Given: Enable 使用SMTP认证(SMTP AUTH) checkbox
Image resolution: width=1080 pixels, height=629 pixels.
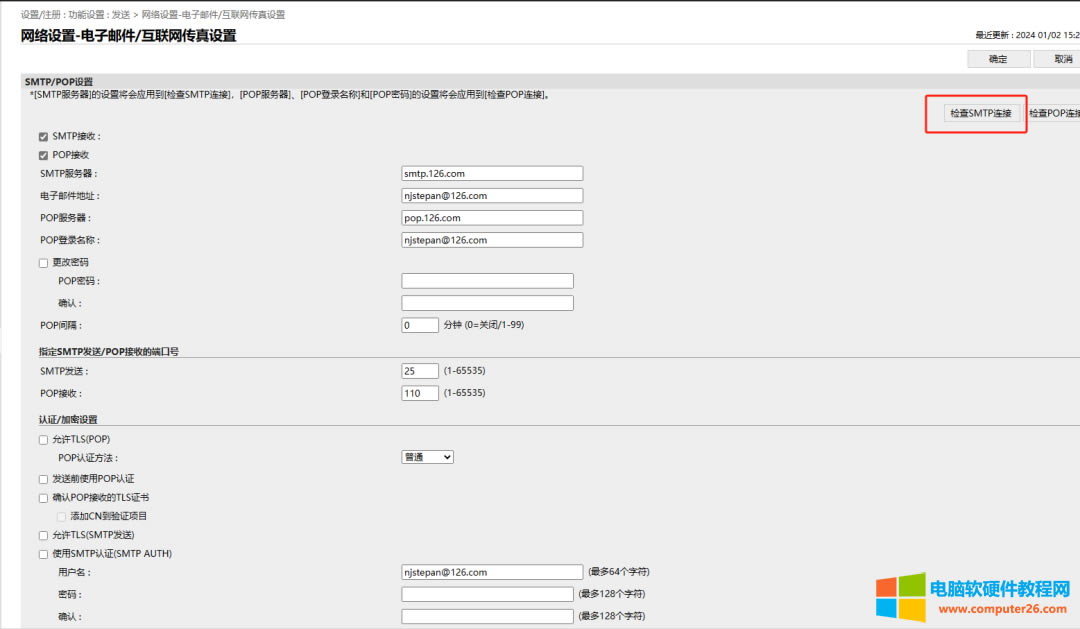Looking at the screenshot, I should point(43,554).
